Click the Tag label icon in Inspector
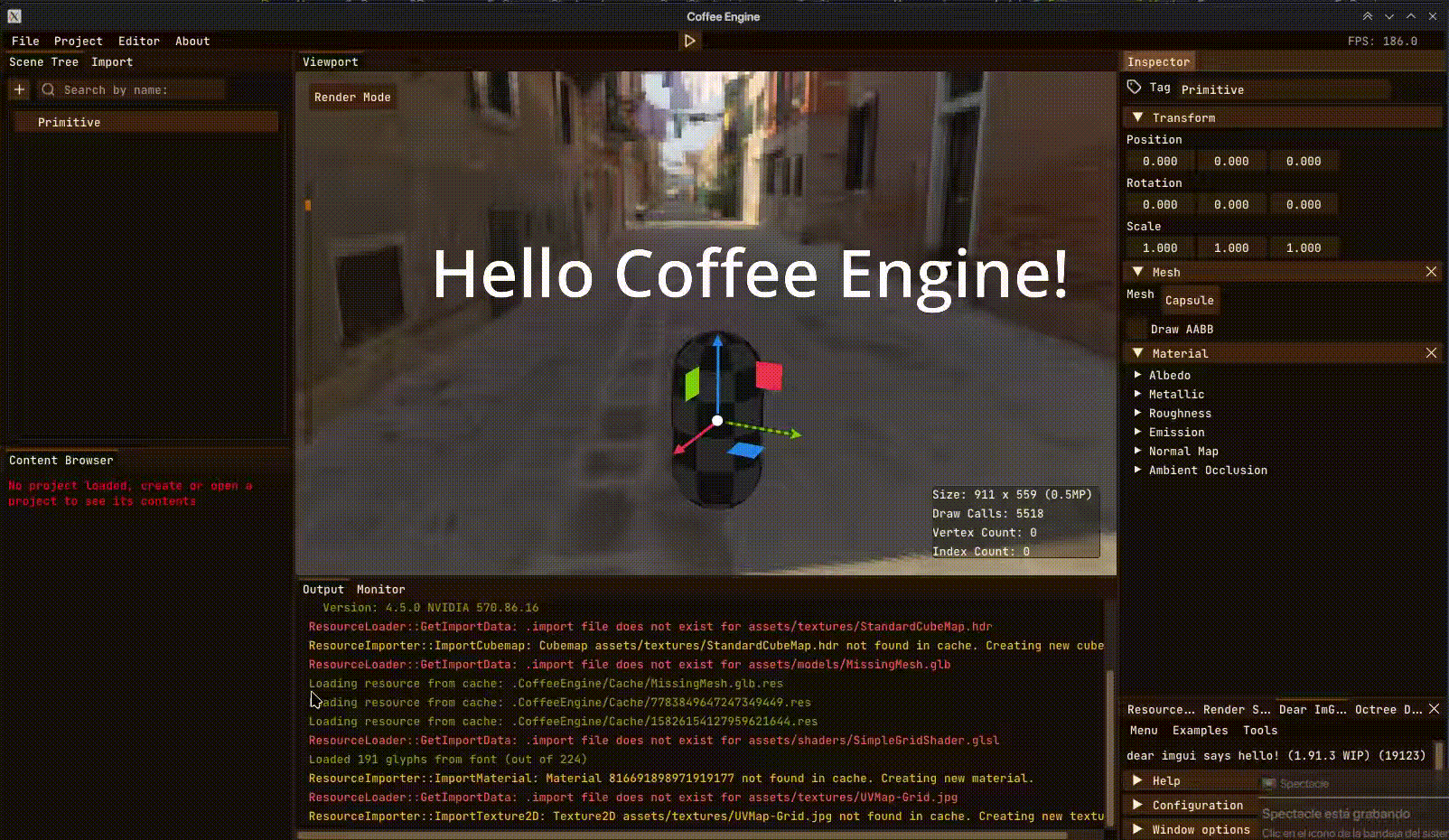 [1134, 88]
